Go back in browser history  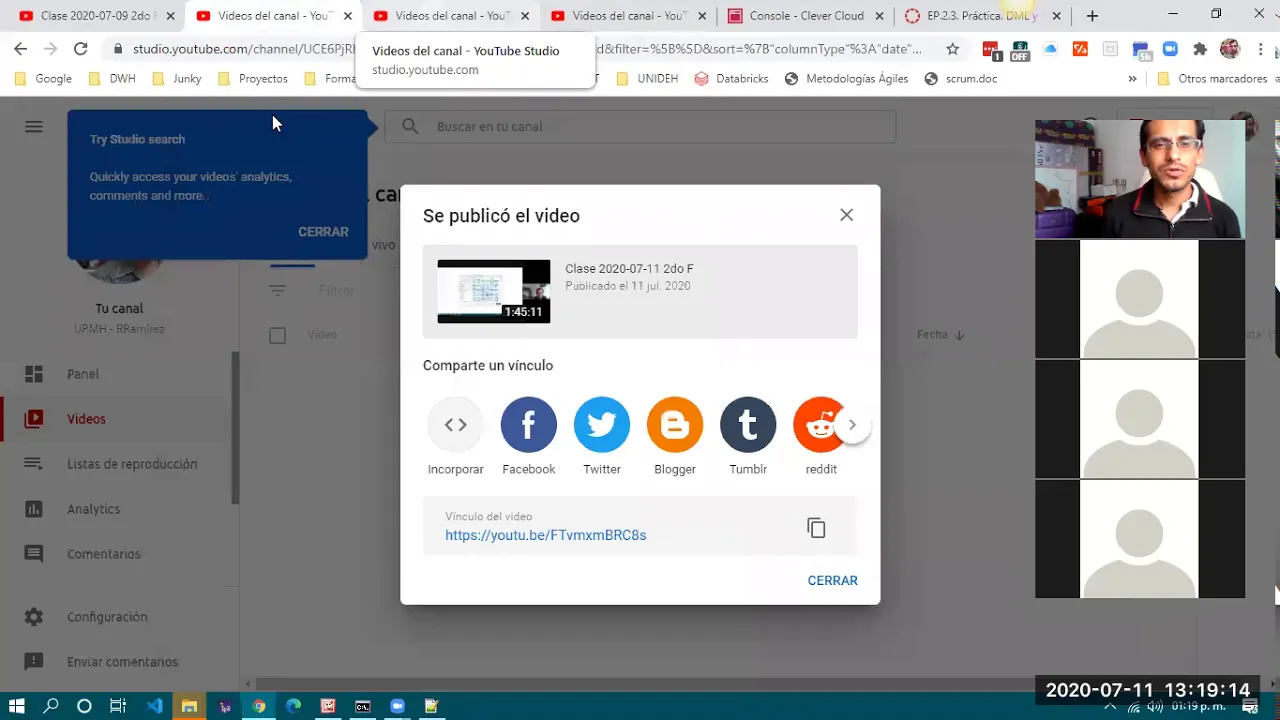pyautogui.click(x=20, y=49)
